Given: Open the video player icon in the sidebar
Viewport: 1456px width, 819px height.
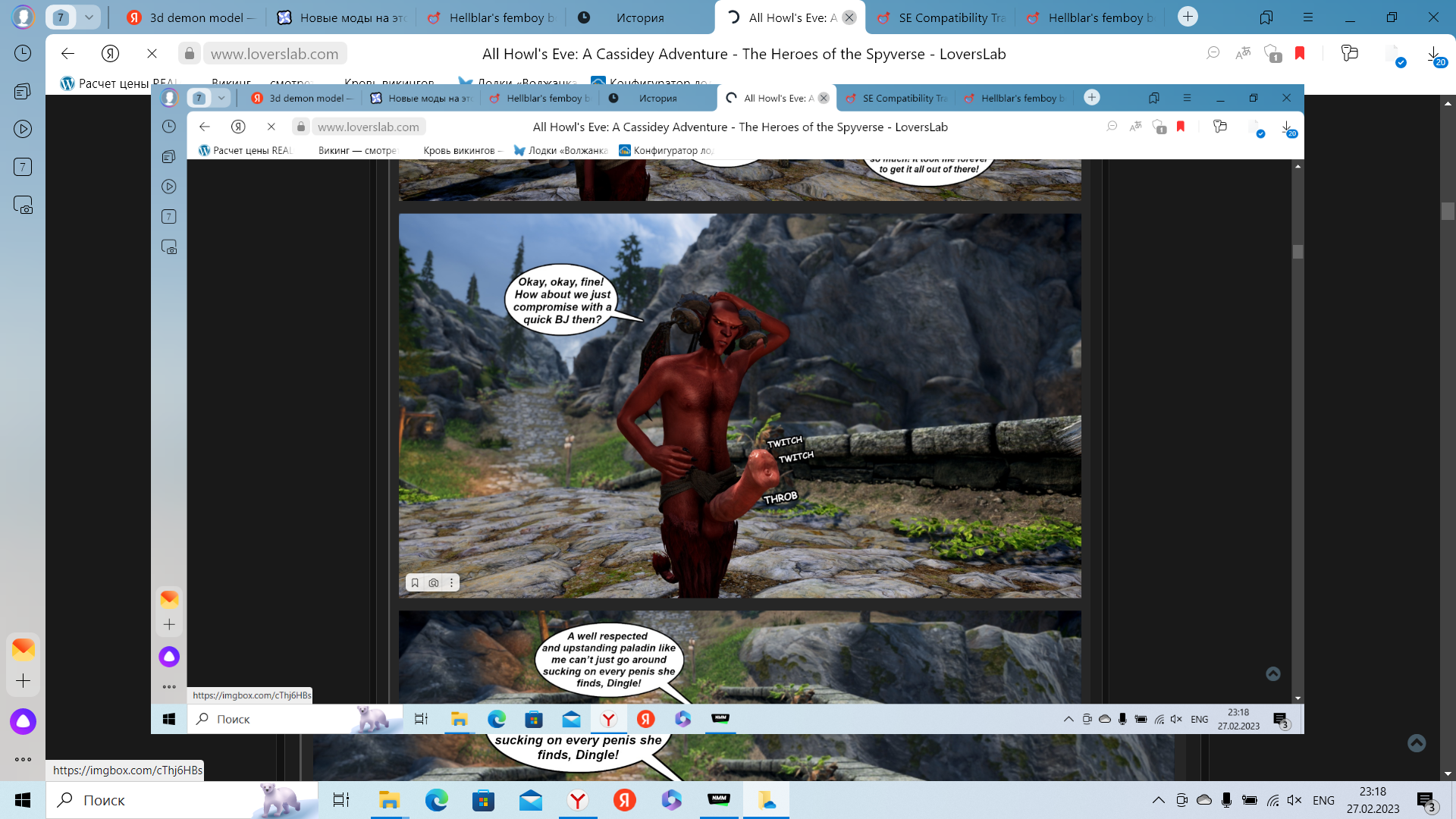Looking at the screenshot, I should click(x=23, y=129).
